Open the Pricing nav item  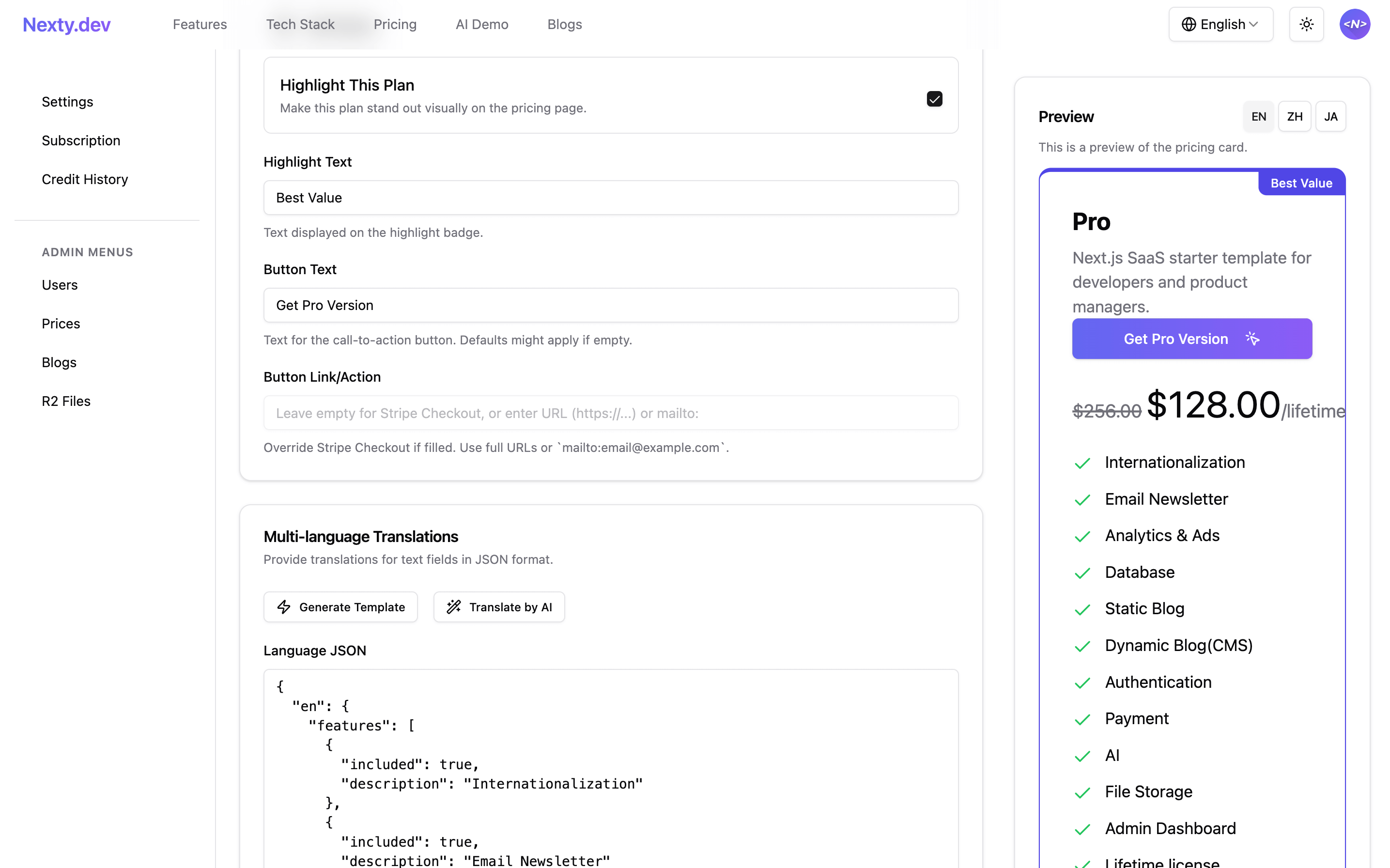[x=395, y=24]
